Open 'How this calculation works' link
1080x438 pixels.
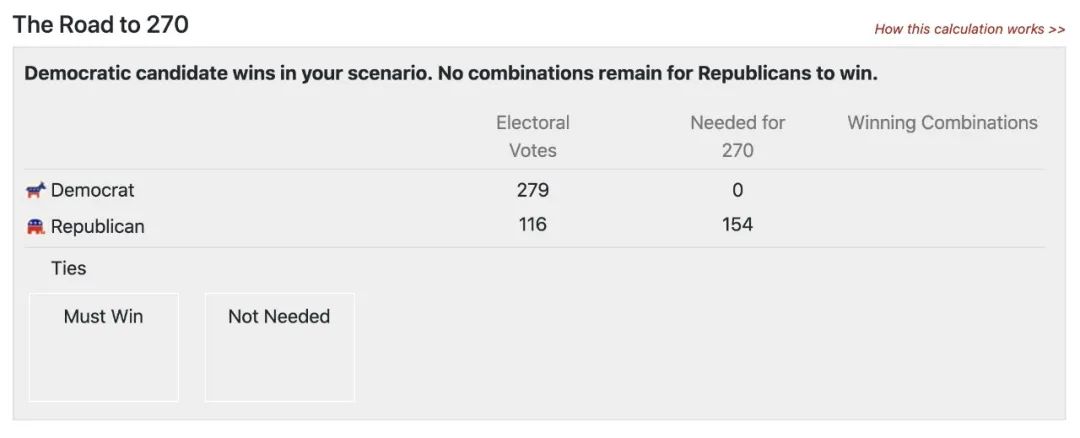[x=970, y=29]
